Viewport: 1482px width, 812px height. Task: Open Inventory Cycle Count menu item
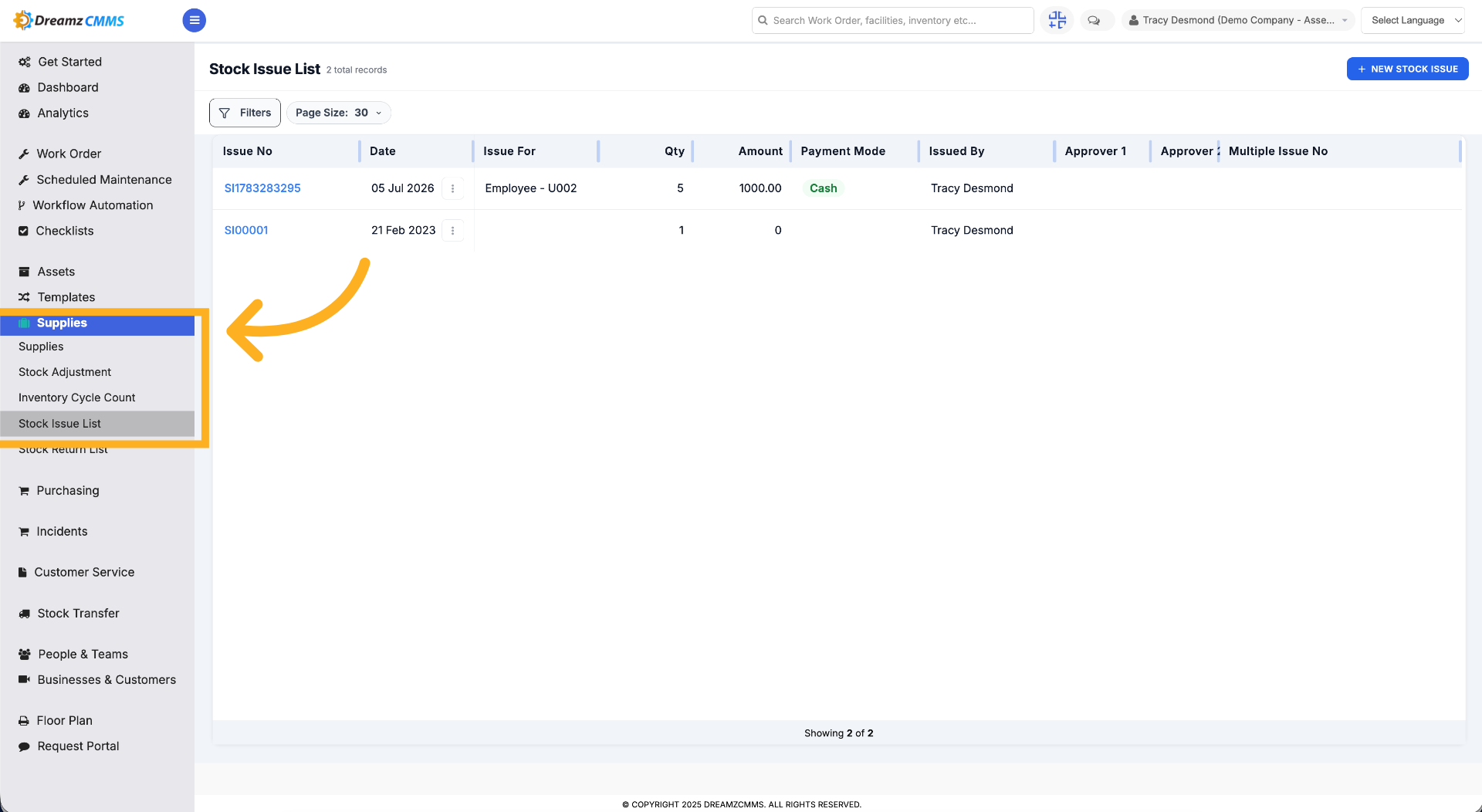coord(77,398)
